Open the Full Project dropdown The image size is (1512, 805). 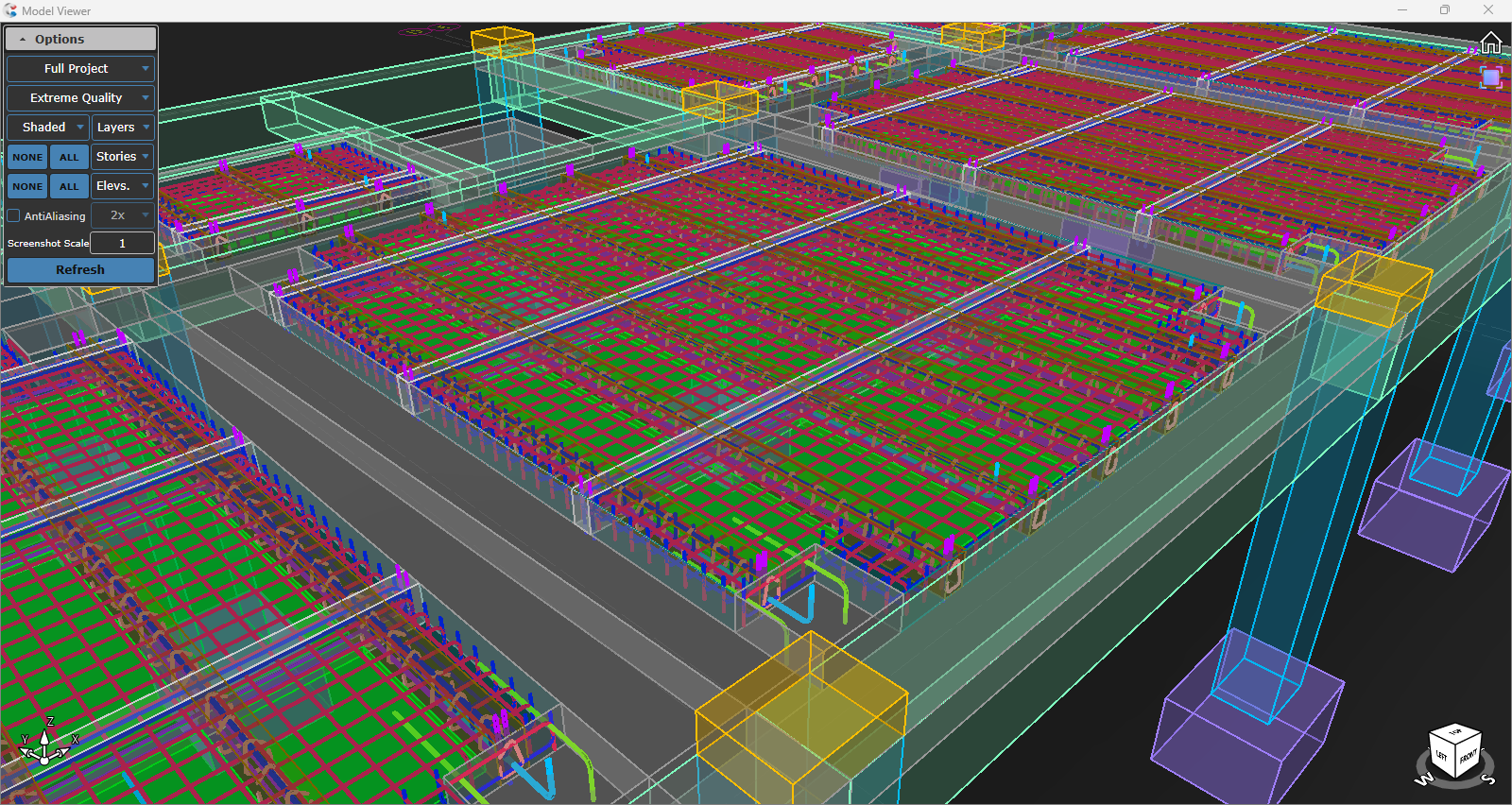point(80,68)
